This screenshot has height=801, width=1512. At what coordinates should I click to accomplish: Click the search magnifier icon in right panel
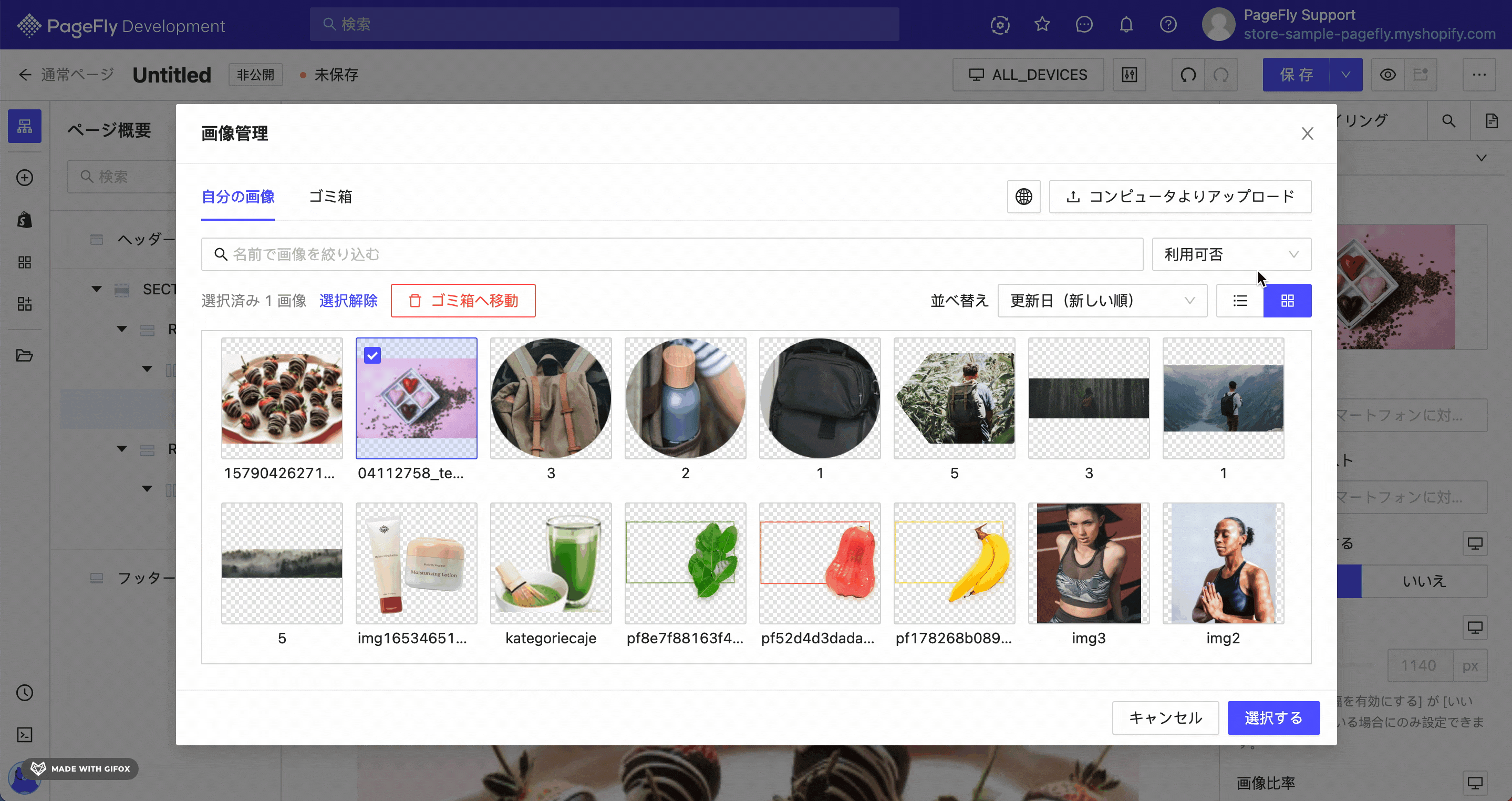[1448, 121]
